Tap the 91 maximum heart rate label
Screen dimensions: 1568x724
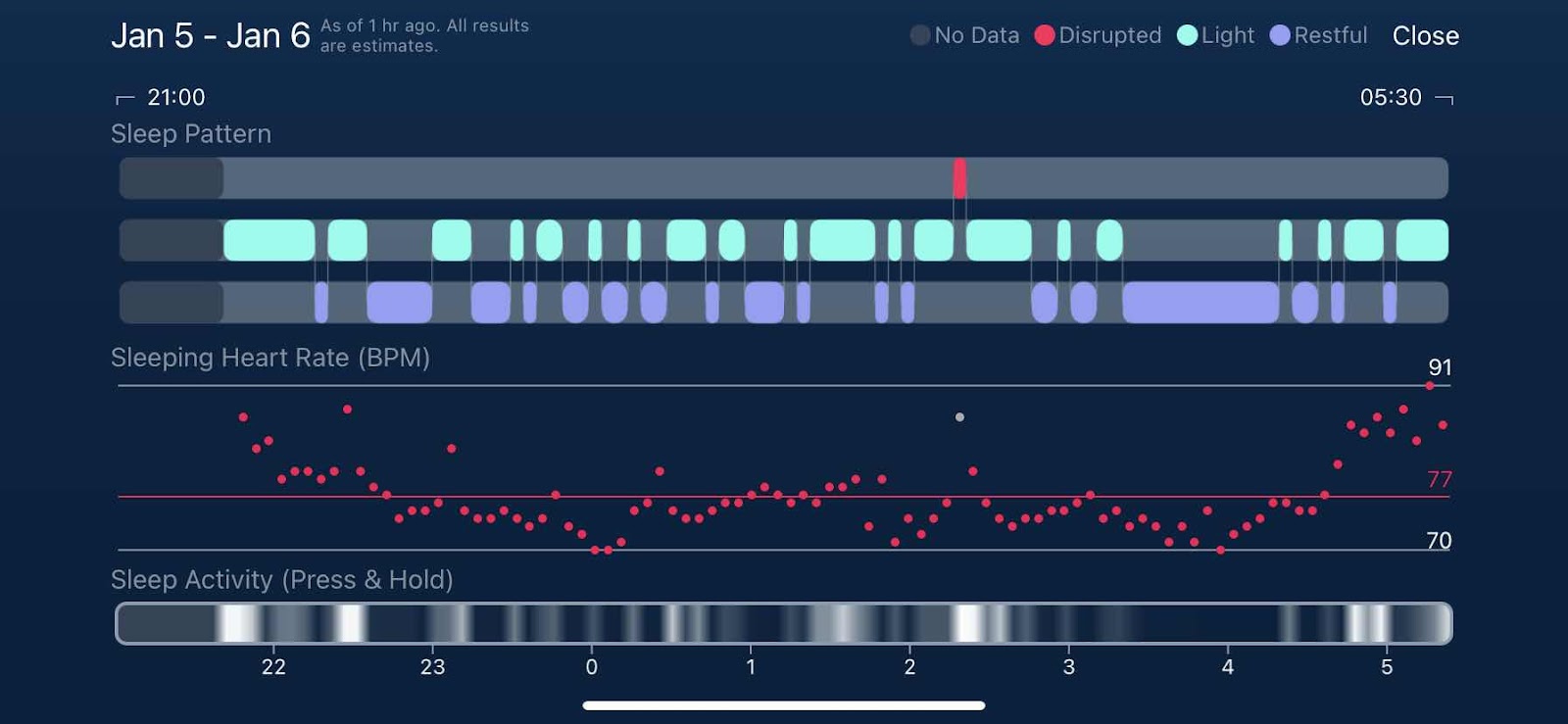[1440, 367]
